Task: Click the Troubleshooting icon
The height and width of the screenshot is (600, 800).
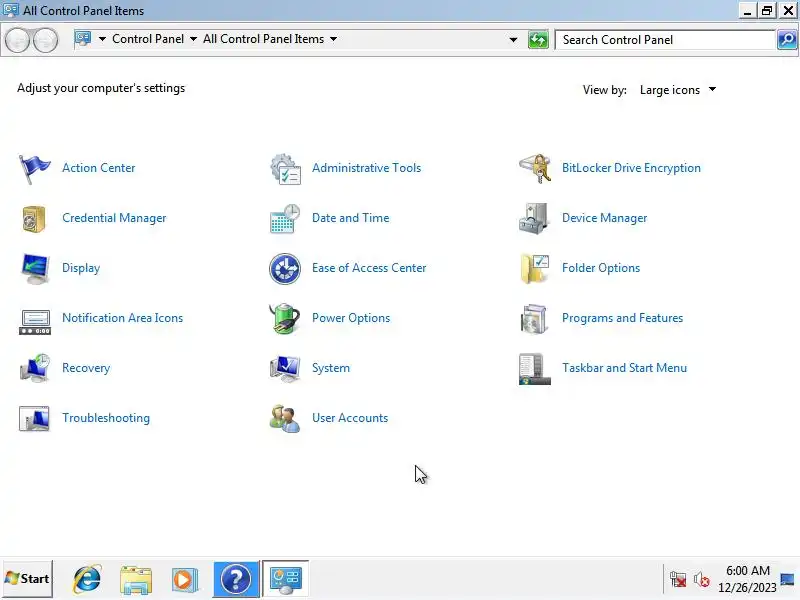Action: [x=34, y=418]
